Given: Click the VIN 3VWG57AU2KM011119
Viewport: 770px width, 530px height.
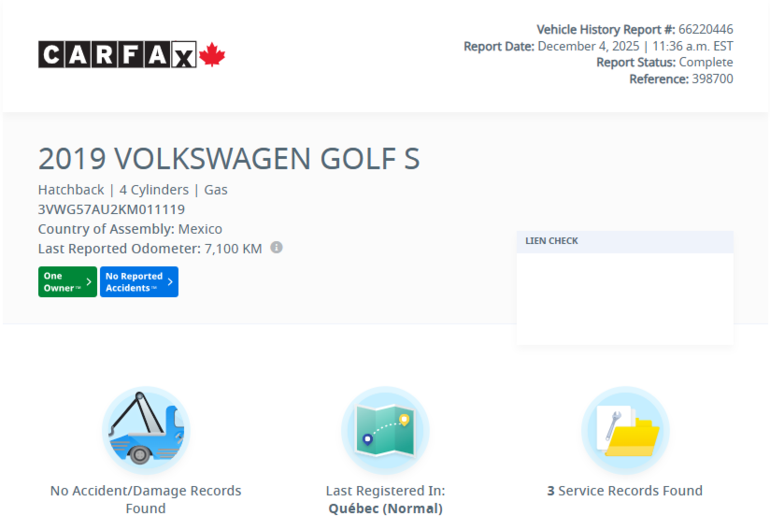Looking at the screenshot, I should [111, 209].
